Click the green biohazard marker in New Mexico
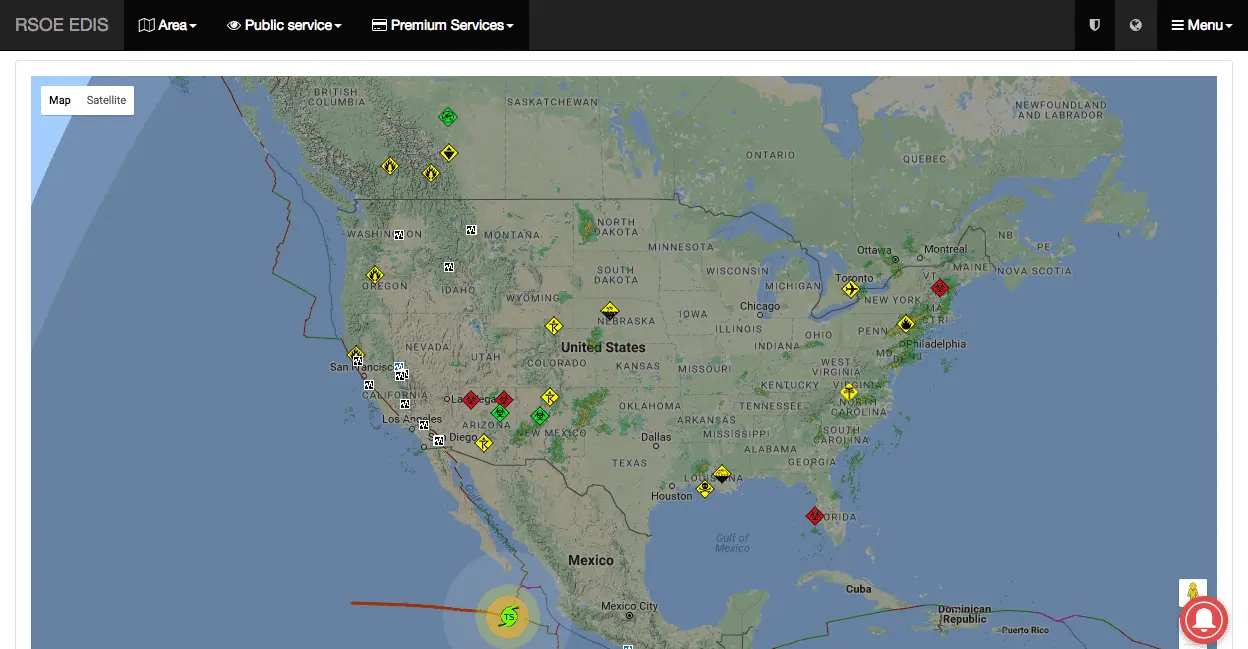Viewport: 1248px width, 649px height. (539, 416)
